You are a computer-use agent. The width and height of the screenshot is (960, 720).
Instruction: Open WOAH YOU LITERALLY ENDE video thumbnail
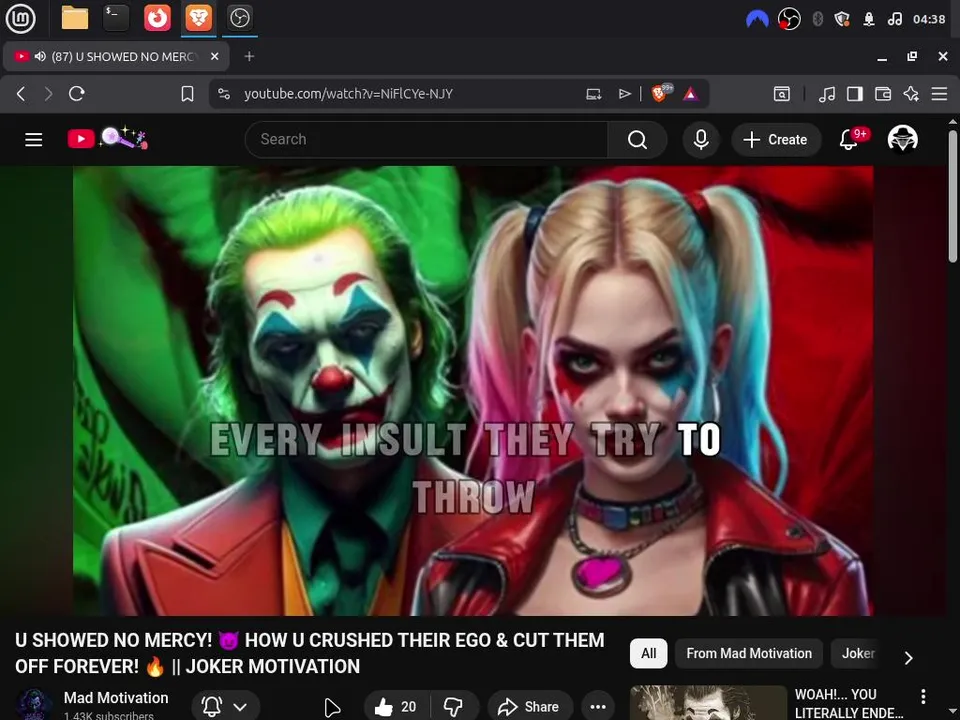click(x=708, y=703)
